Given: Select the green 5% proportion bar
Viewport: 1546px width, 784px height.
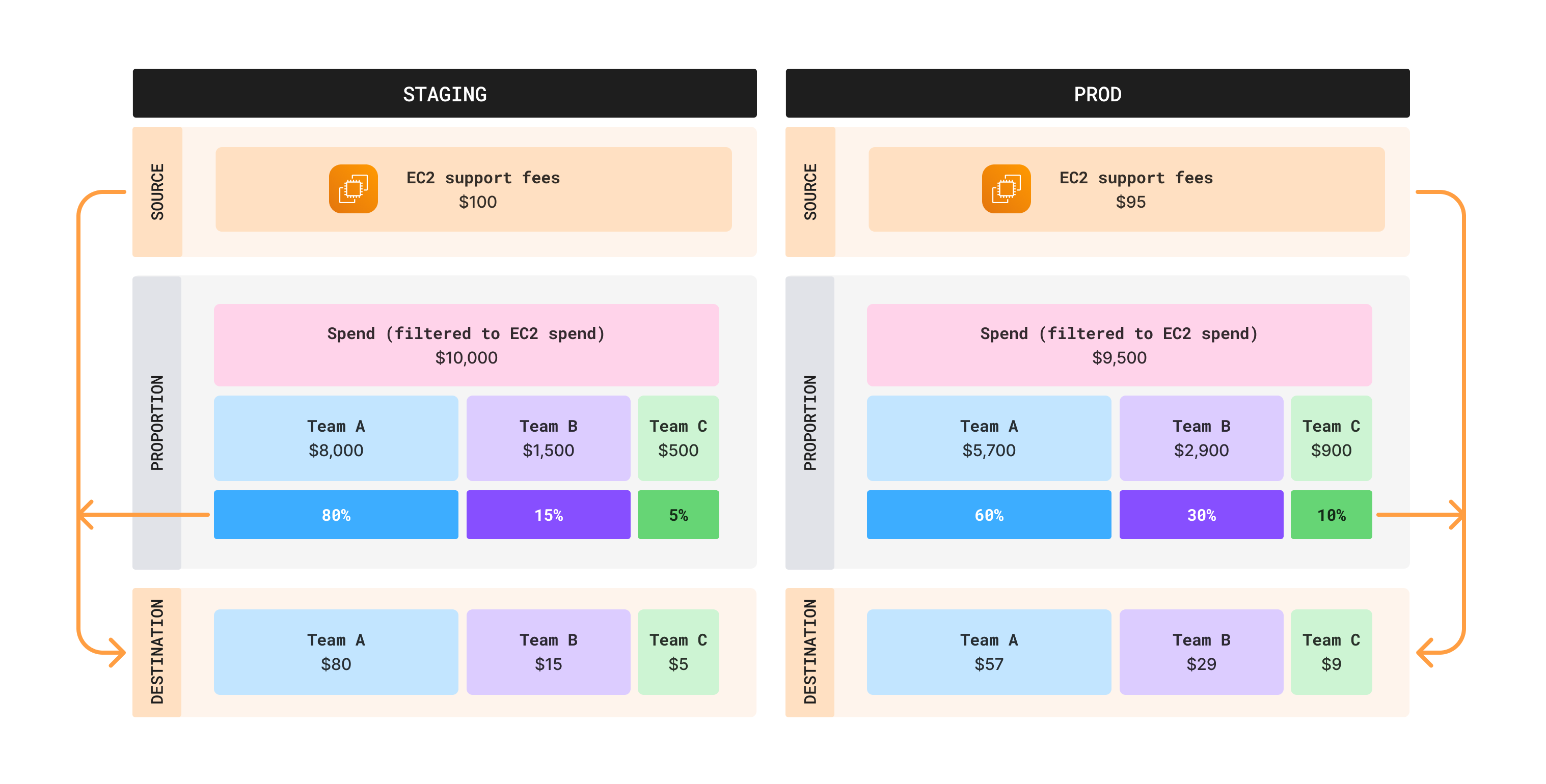Looking at the screenshot, I should coord(677,515).
